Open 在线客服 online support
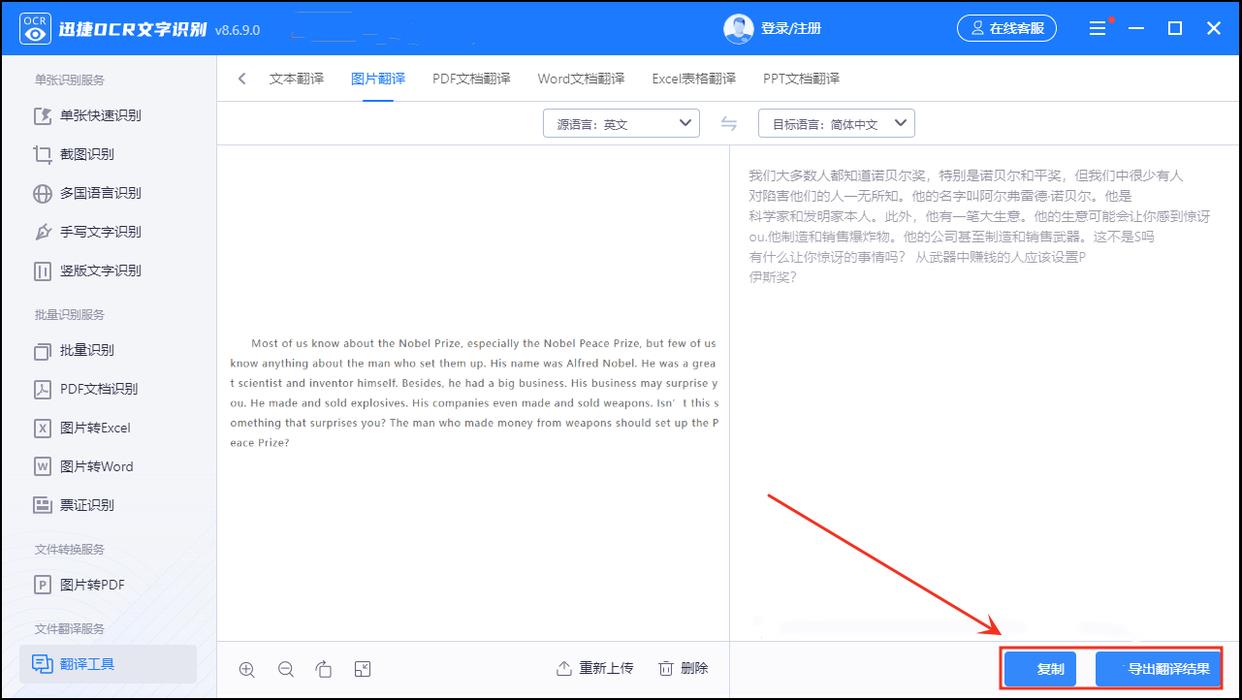Image resolution: width=1242 pixels, height=700 pixels. [x=1006, y=29]
